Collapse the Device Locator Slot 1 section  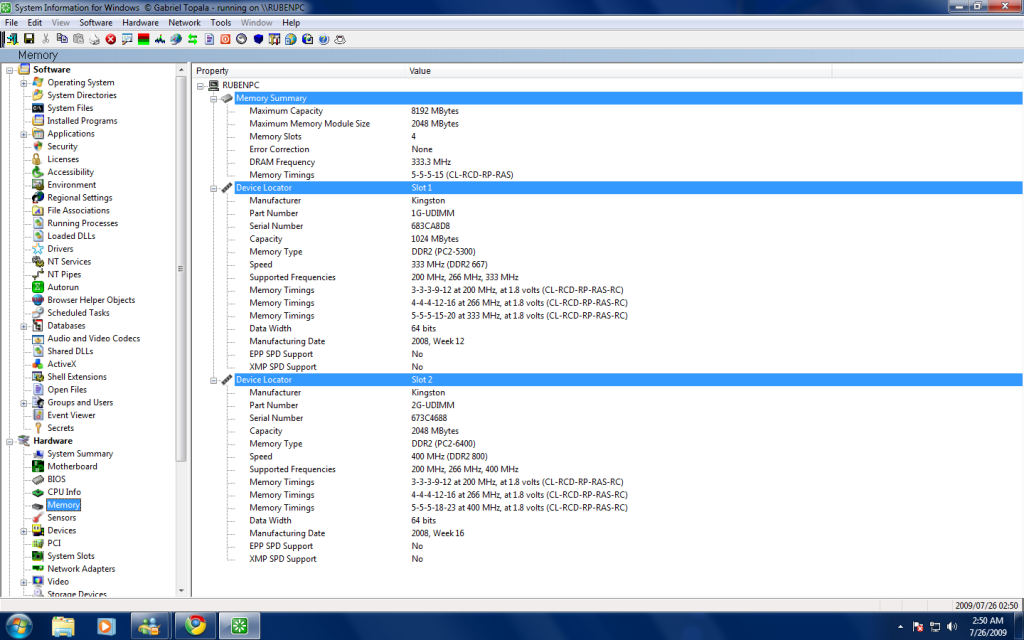[x=214, y=188]
